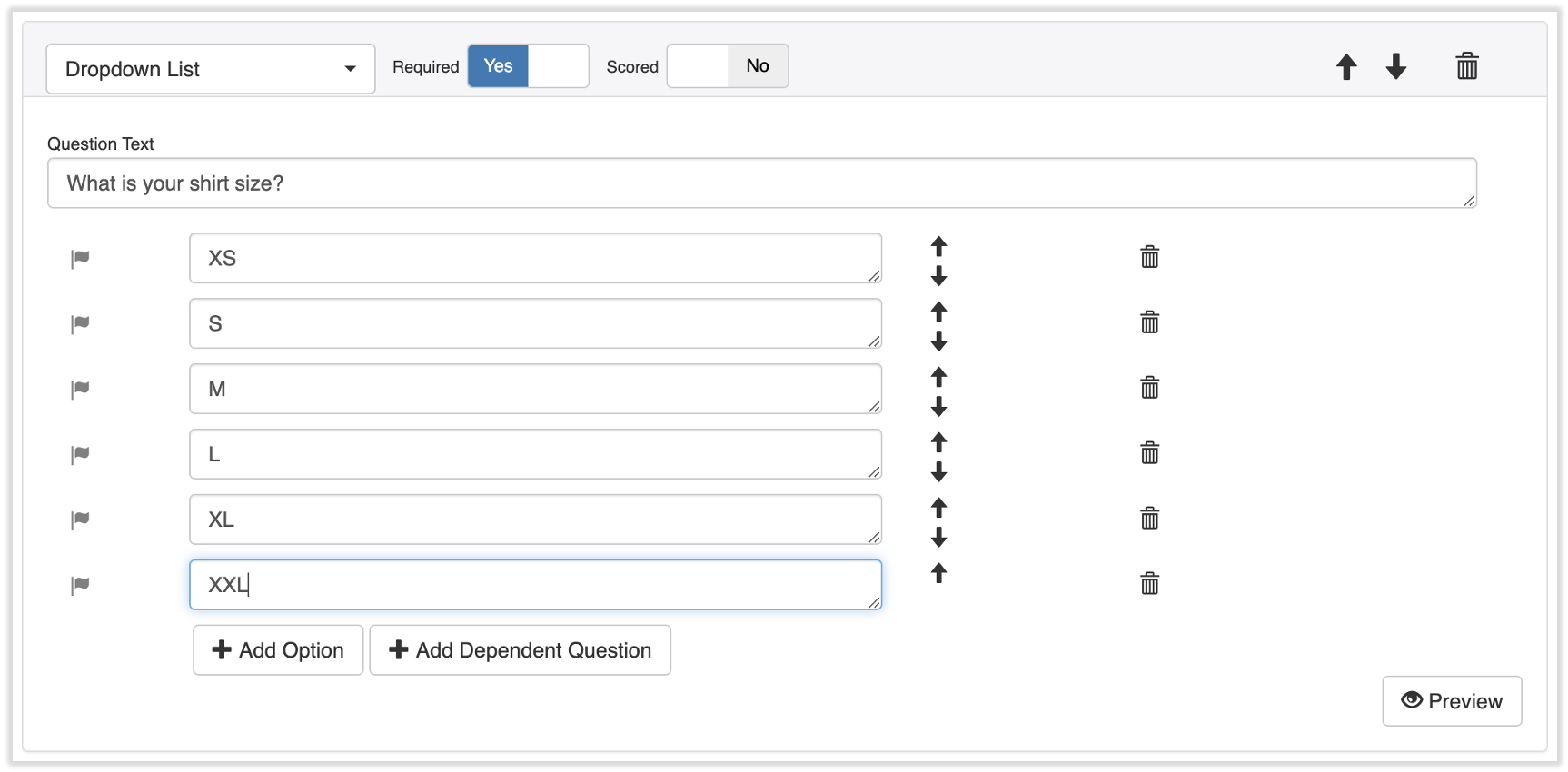The image size is (1568, 772).
Task: Move the whole question up
Action: tap(1346, 66)
